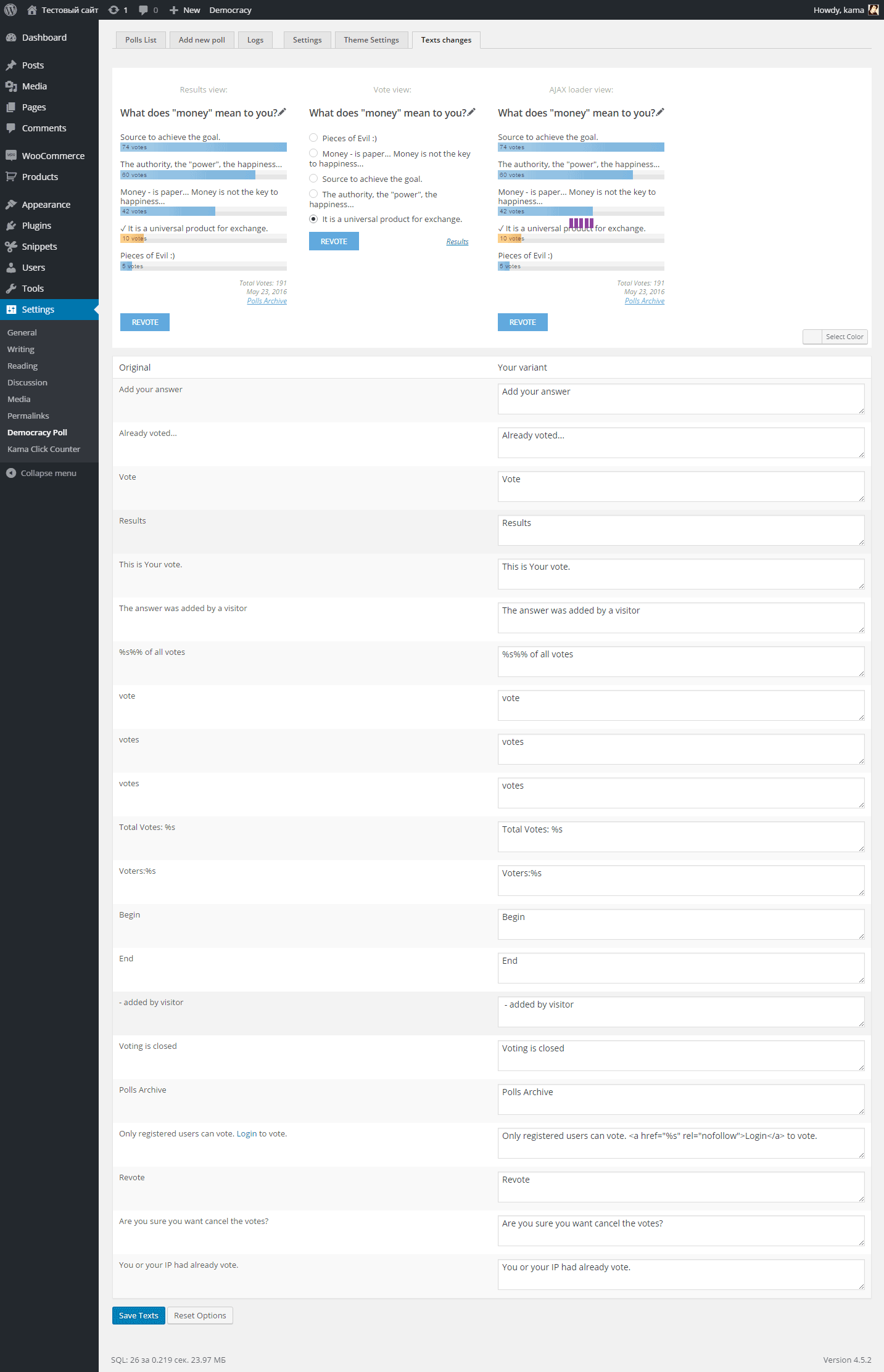Click the Dashboard gauge icon
Image resolution: width=884 pixels, height=1372 pixels.
click(11, 38)
